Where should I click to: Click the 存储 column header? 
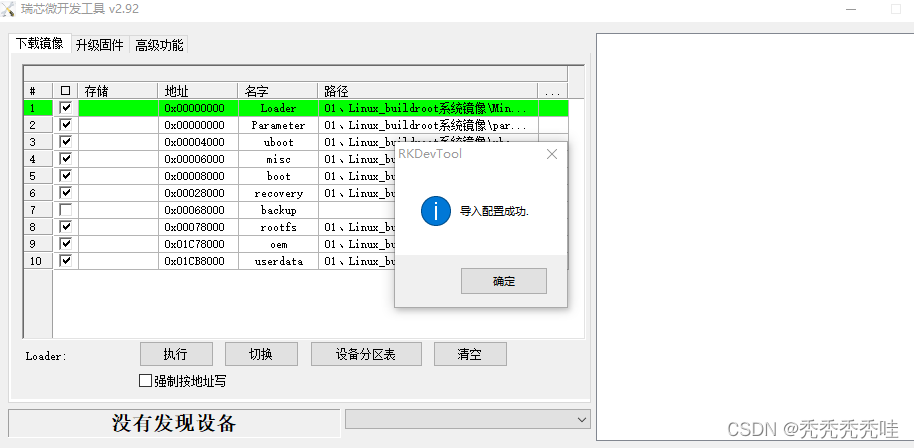click(118, 91)
